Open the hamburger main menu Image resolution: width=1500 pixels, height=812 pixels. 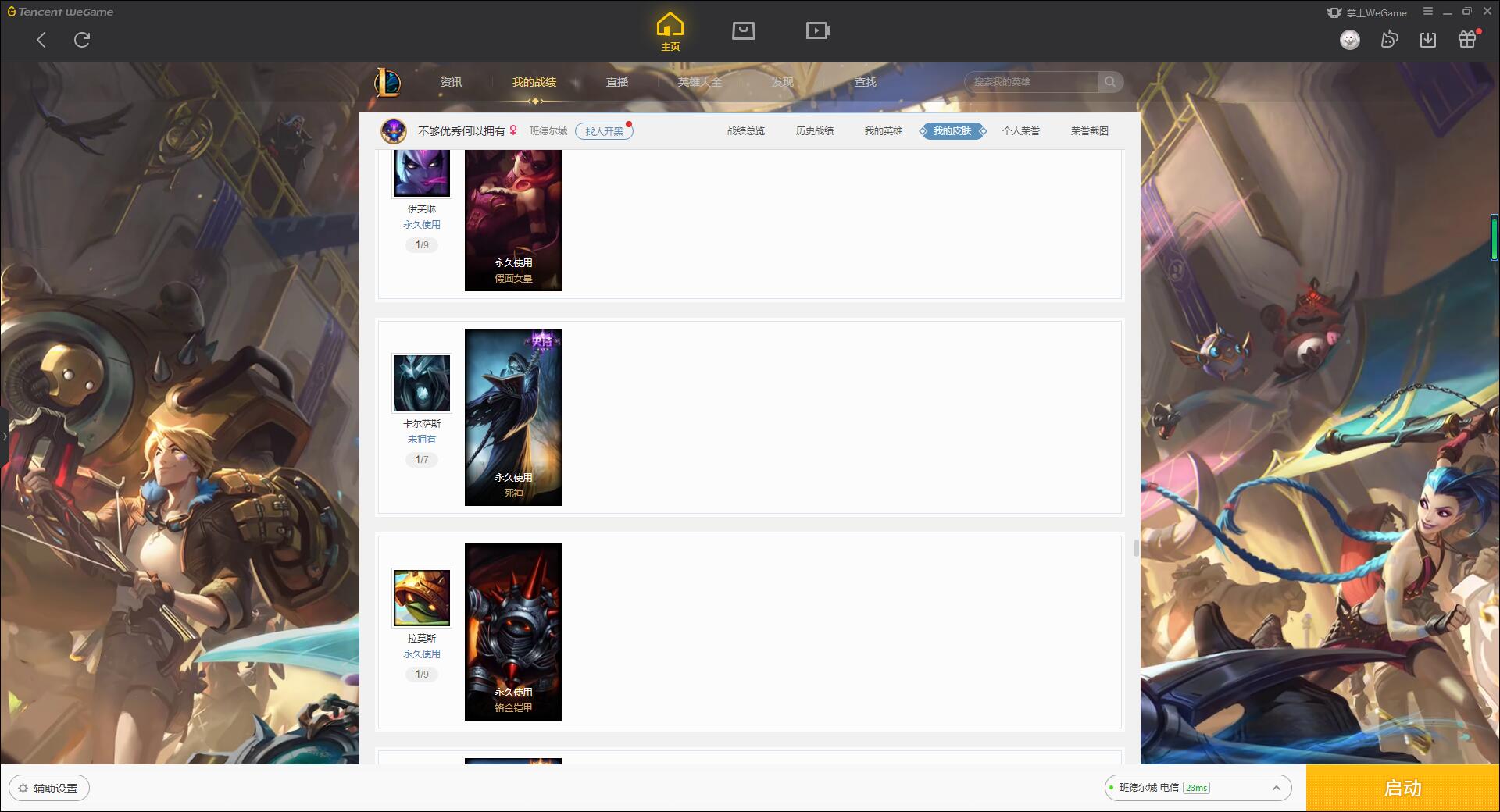[1428, 12]
